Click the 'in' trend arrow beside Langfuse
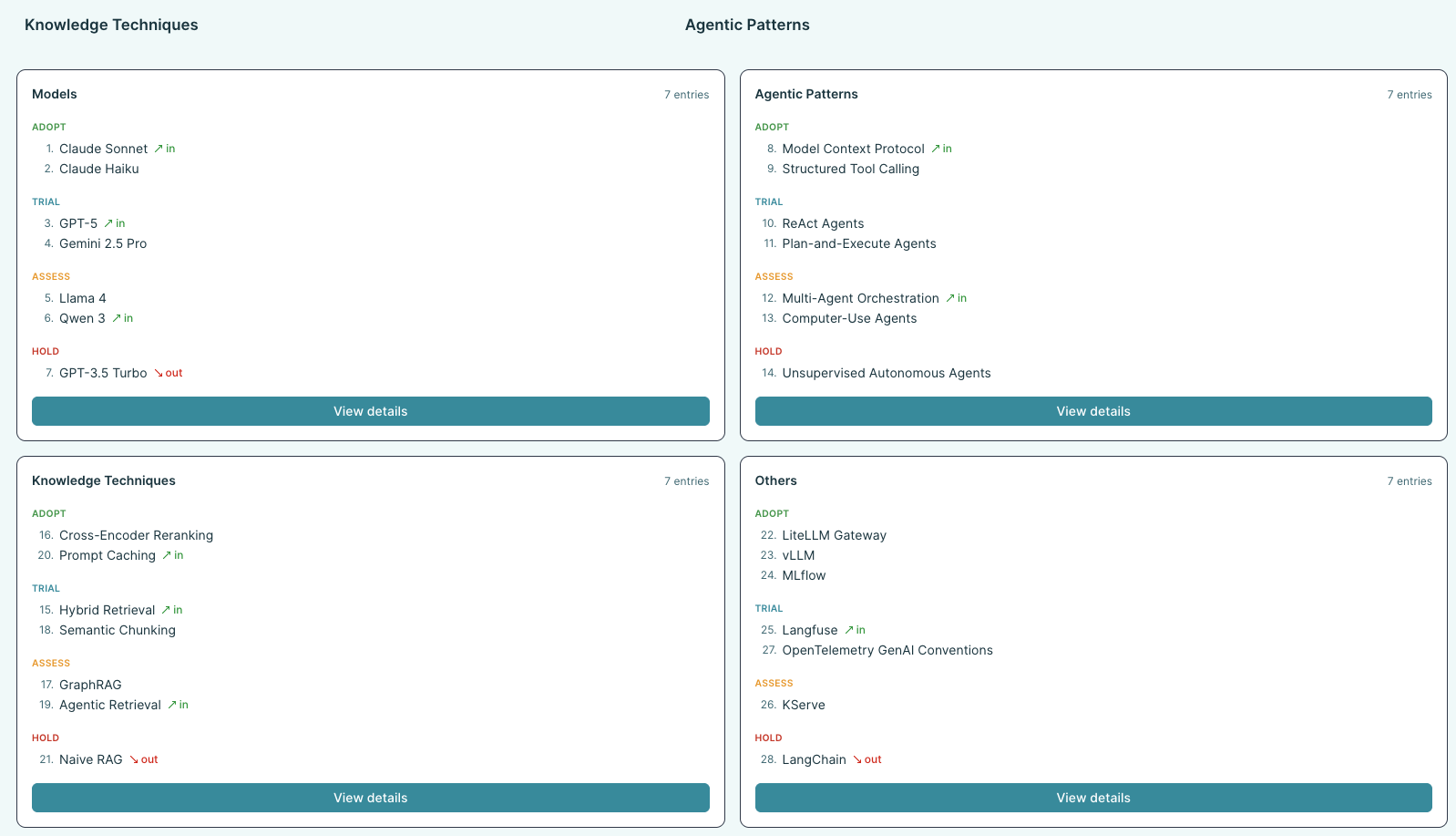The width and height of the screenshot is (1456, 836). (x=856, y=630)
